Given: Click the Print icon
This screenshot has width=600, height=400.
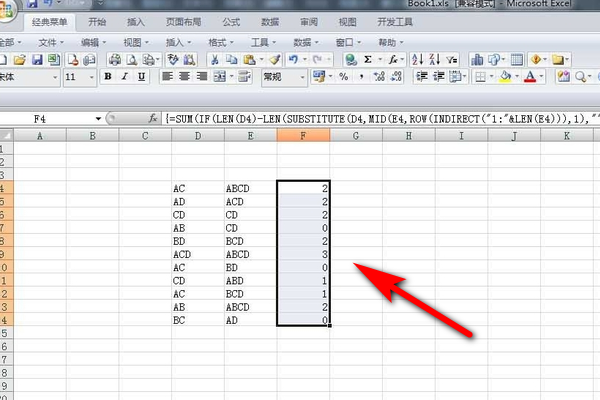Looking at the screenshot, I should point(115,60).
